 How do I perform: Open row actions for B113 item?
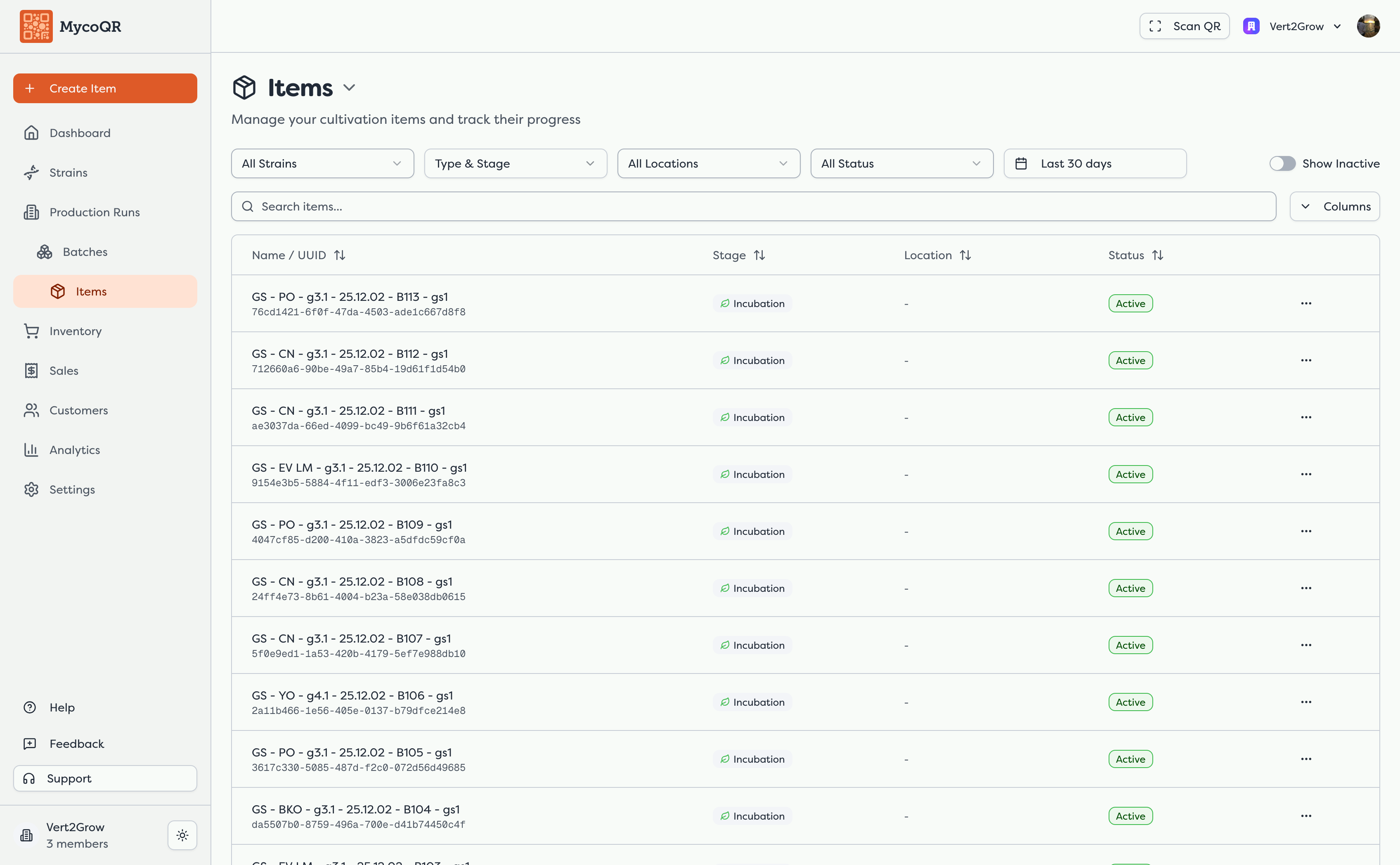1305,303
